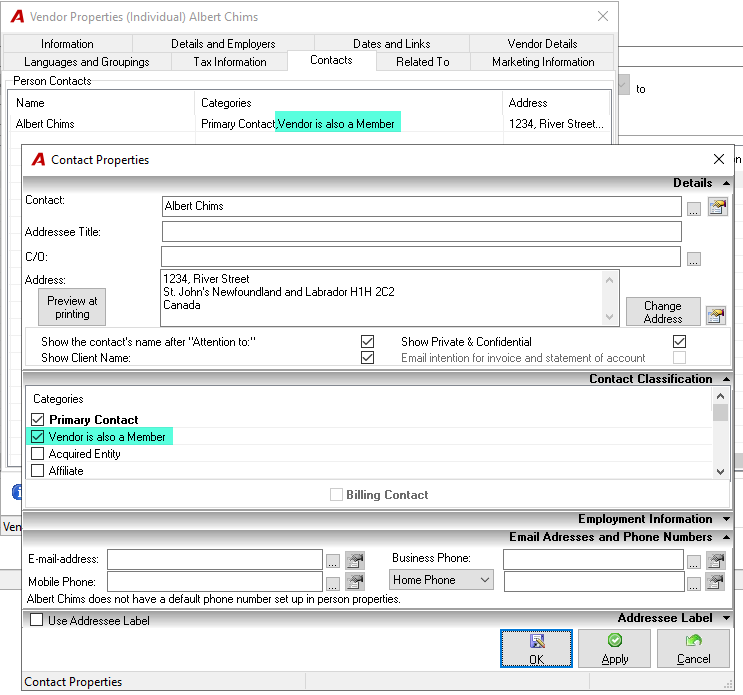Click properties icon beside Change Address
The width and height of the screenshot is (743, 695).
point(716,315)
